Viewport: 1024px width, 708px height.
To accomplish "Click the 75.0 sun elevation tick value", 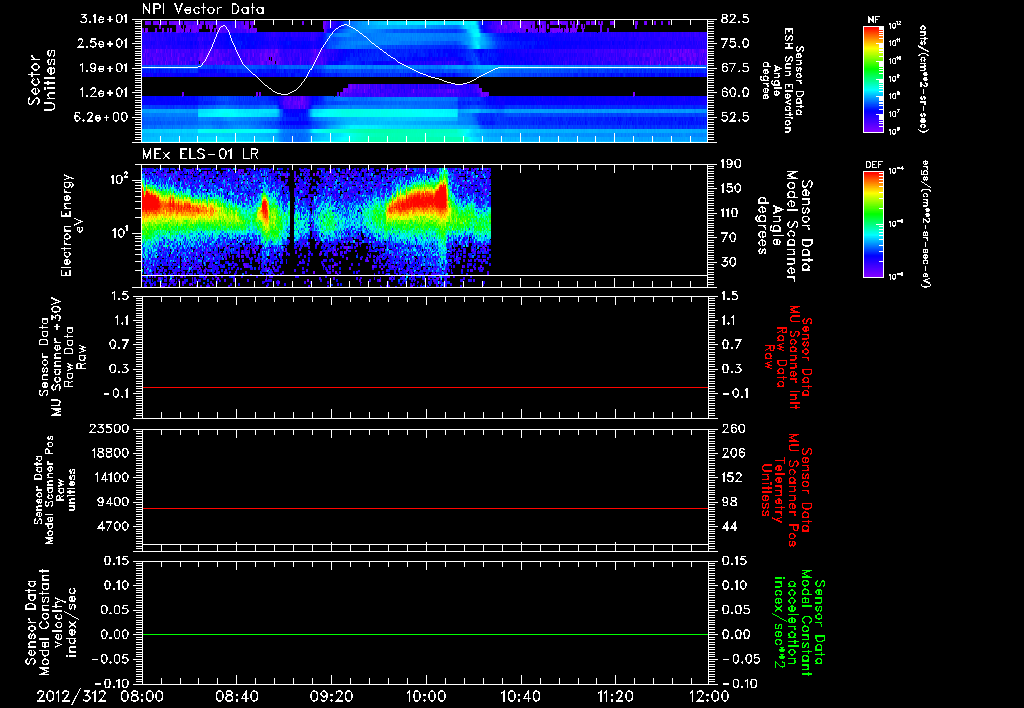I will 735,43.
